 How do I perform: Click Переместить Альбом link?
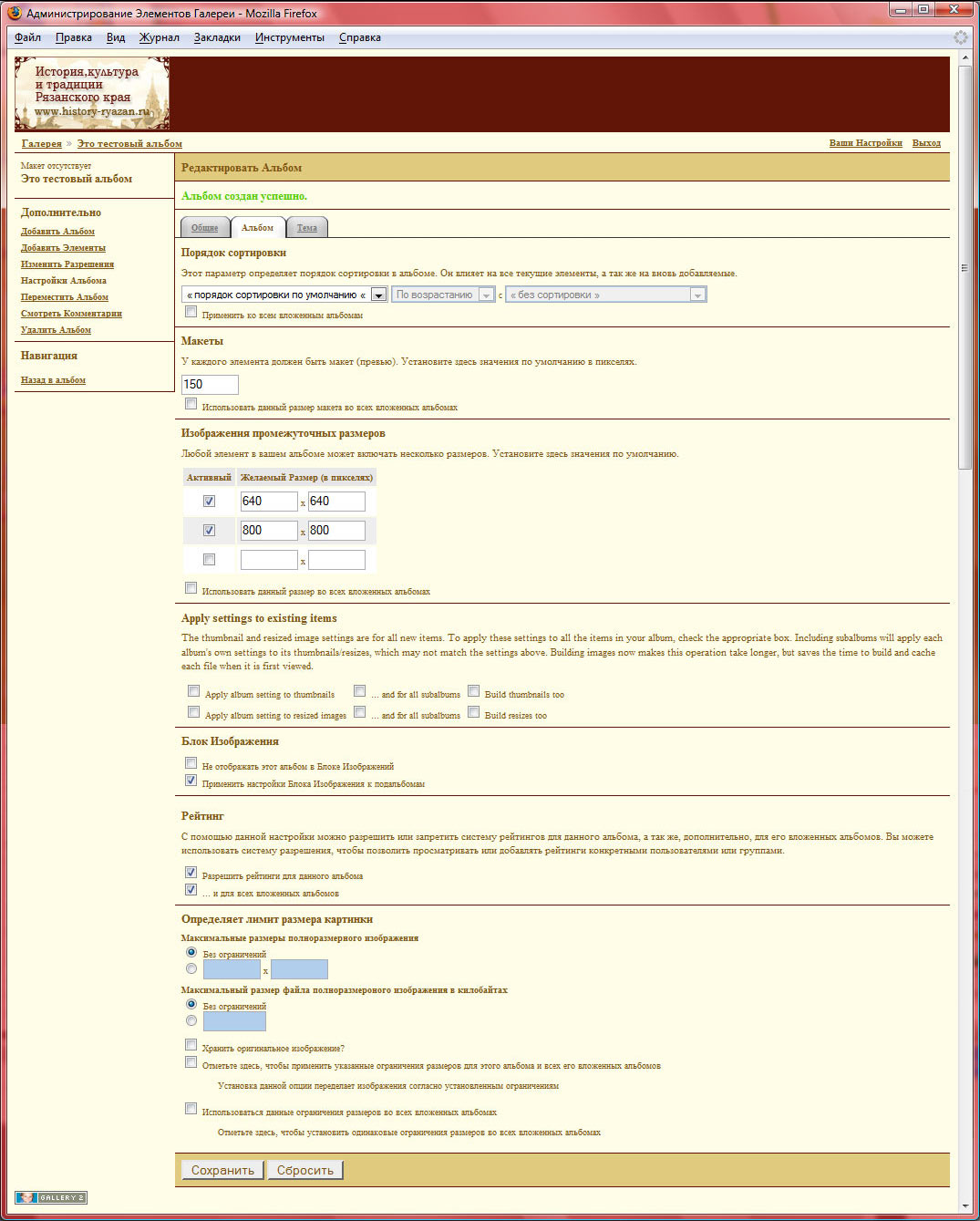tap(65, 297)
